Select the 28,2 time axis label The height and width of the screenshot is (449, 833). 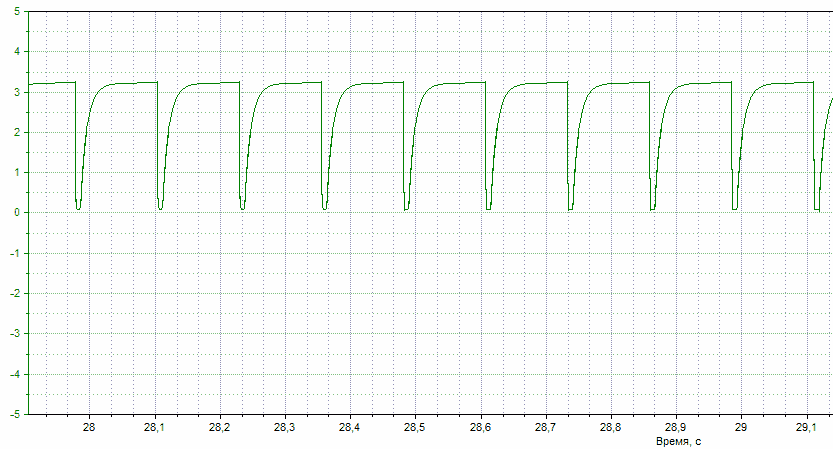click(x=219, y=427)
